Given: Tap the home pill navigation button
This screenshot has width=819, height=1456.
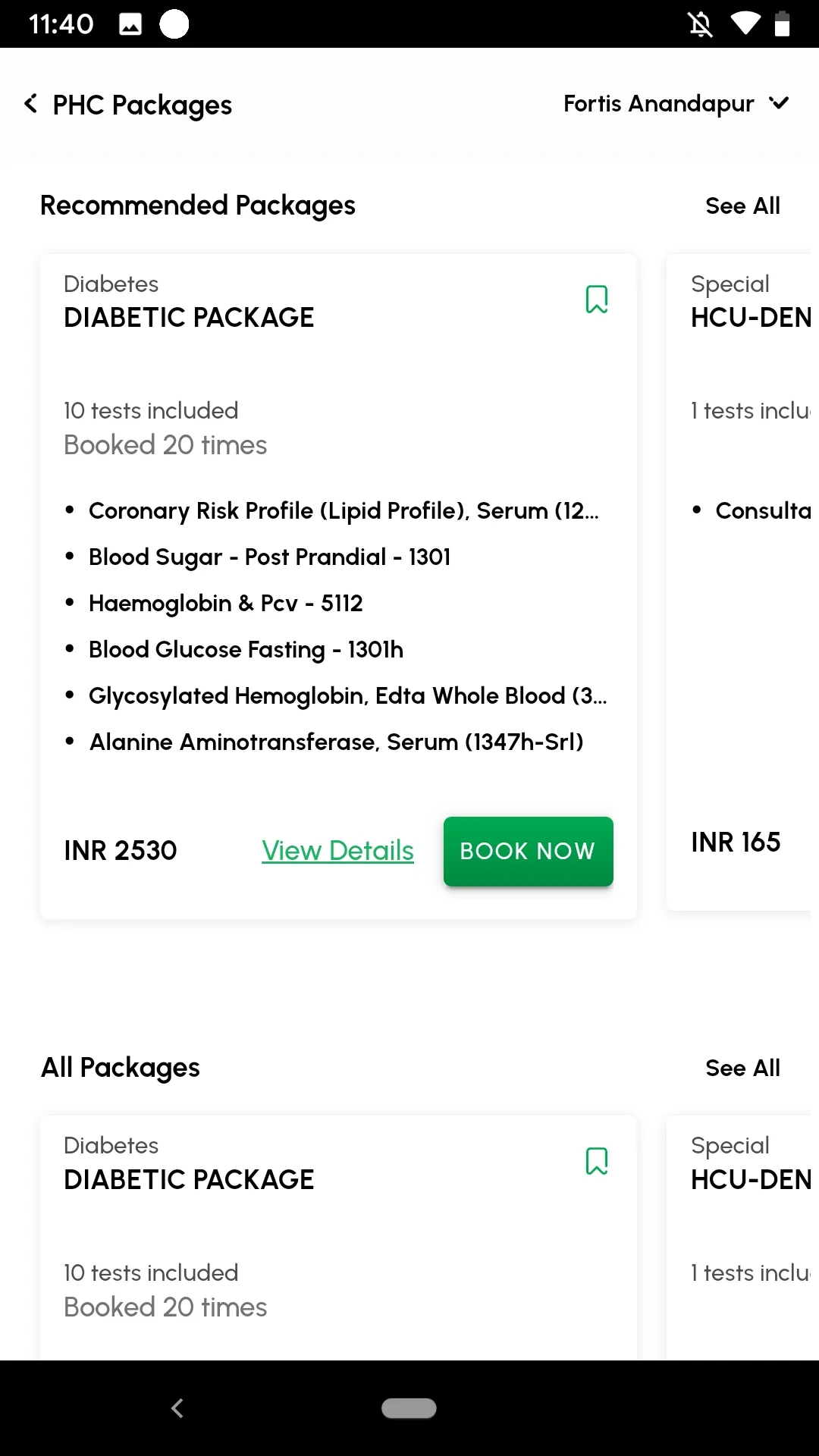Looking at the screenshot, I should pyautogui.click(x=409, y=1408).
